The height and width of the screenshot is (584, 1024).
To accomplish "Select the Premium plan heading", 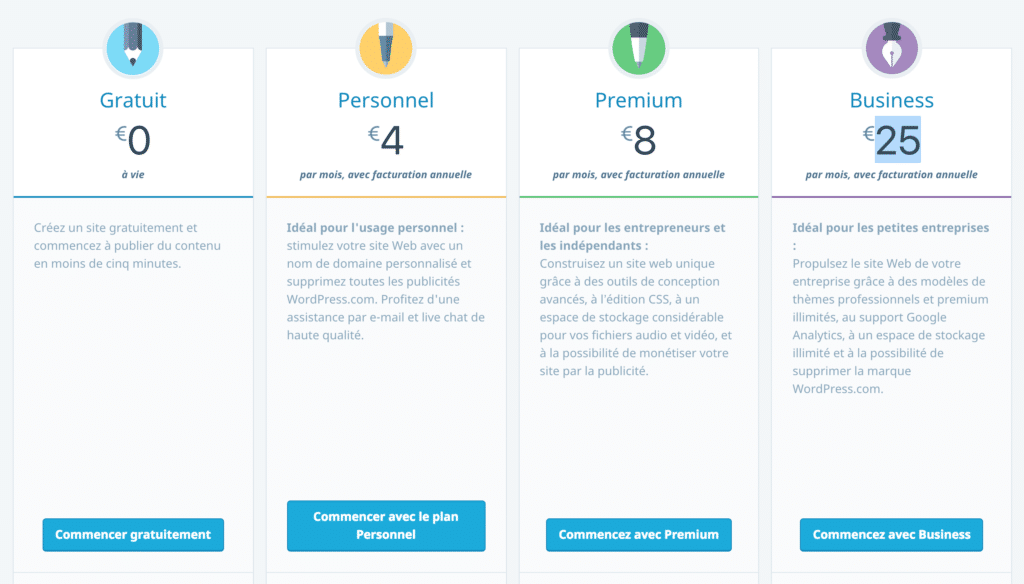I will coord(639,100).
